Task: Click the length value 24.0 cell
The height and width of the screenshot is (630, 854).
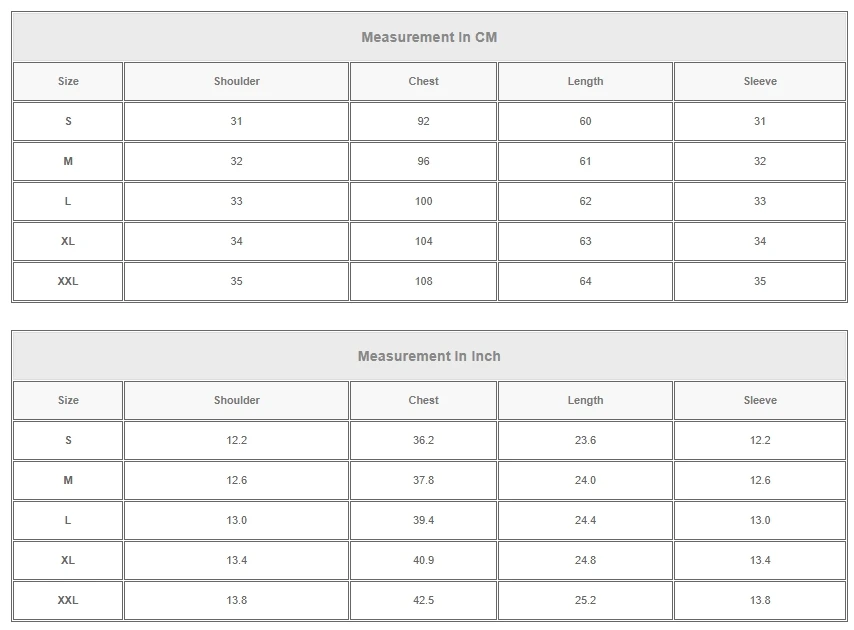Action: [x=585, y=480]
